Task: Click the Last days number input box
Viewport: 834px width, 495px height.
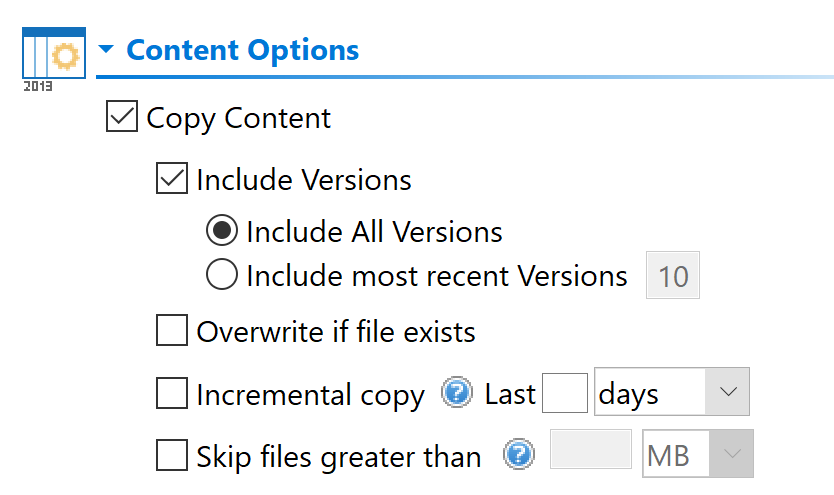Action: pos(564,394)
